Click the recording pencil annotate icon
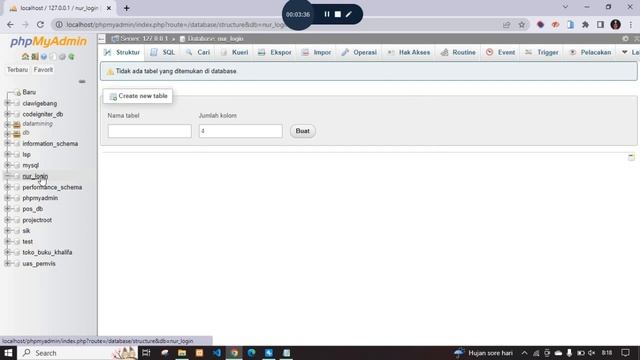This screenshot has height=360, width=640. [x=349, y=14]
